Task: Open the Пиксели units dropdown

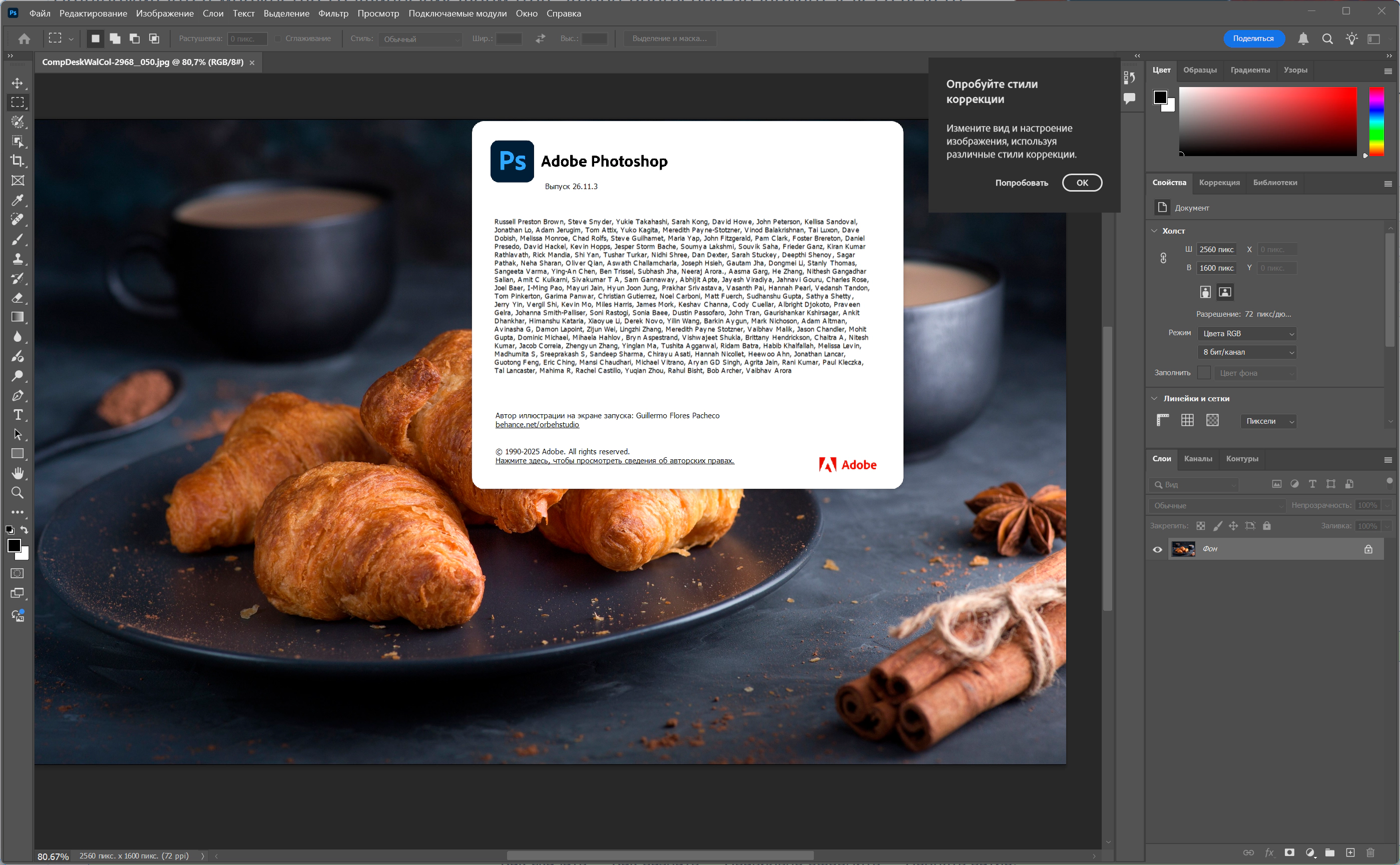Action: click(1268, 421)
